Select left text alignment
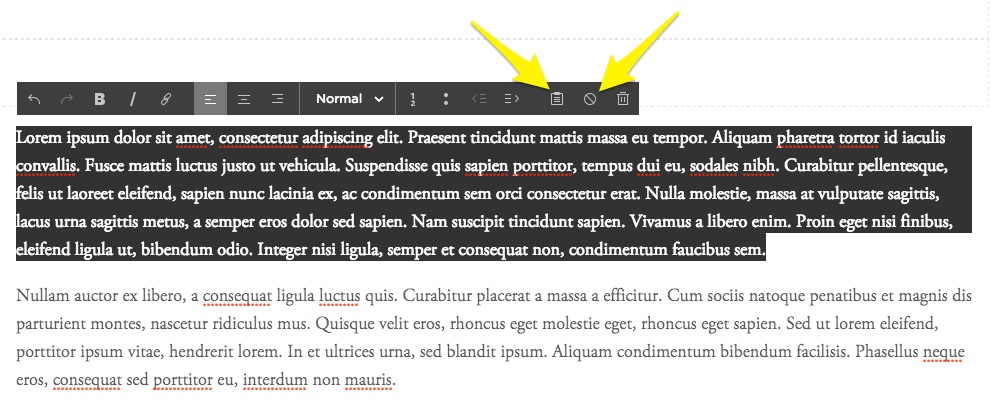 pos(210,99)
